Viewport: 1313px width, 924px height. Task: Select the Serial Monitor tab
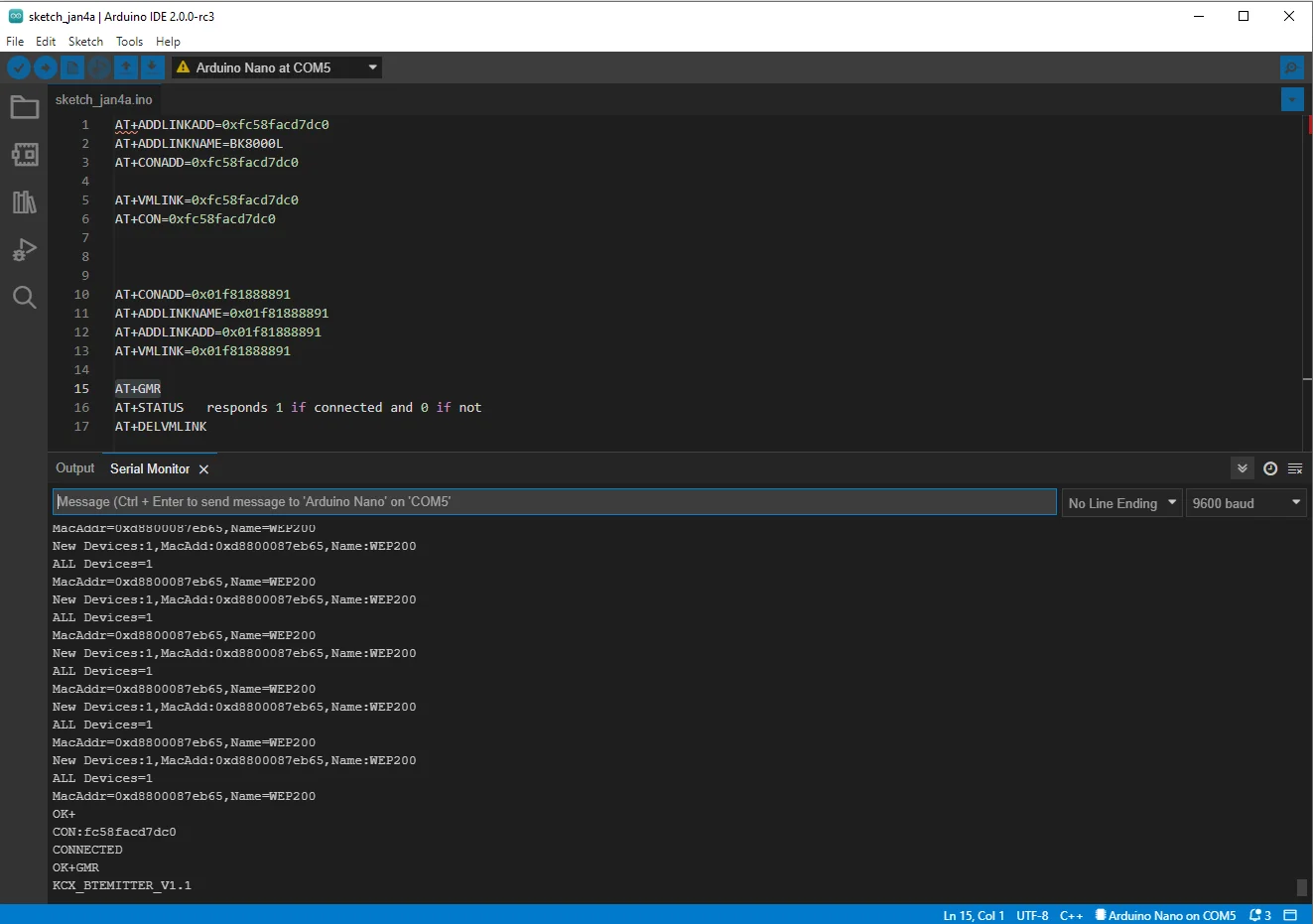point(150,468)
